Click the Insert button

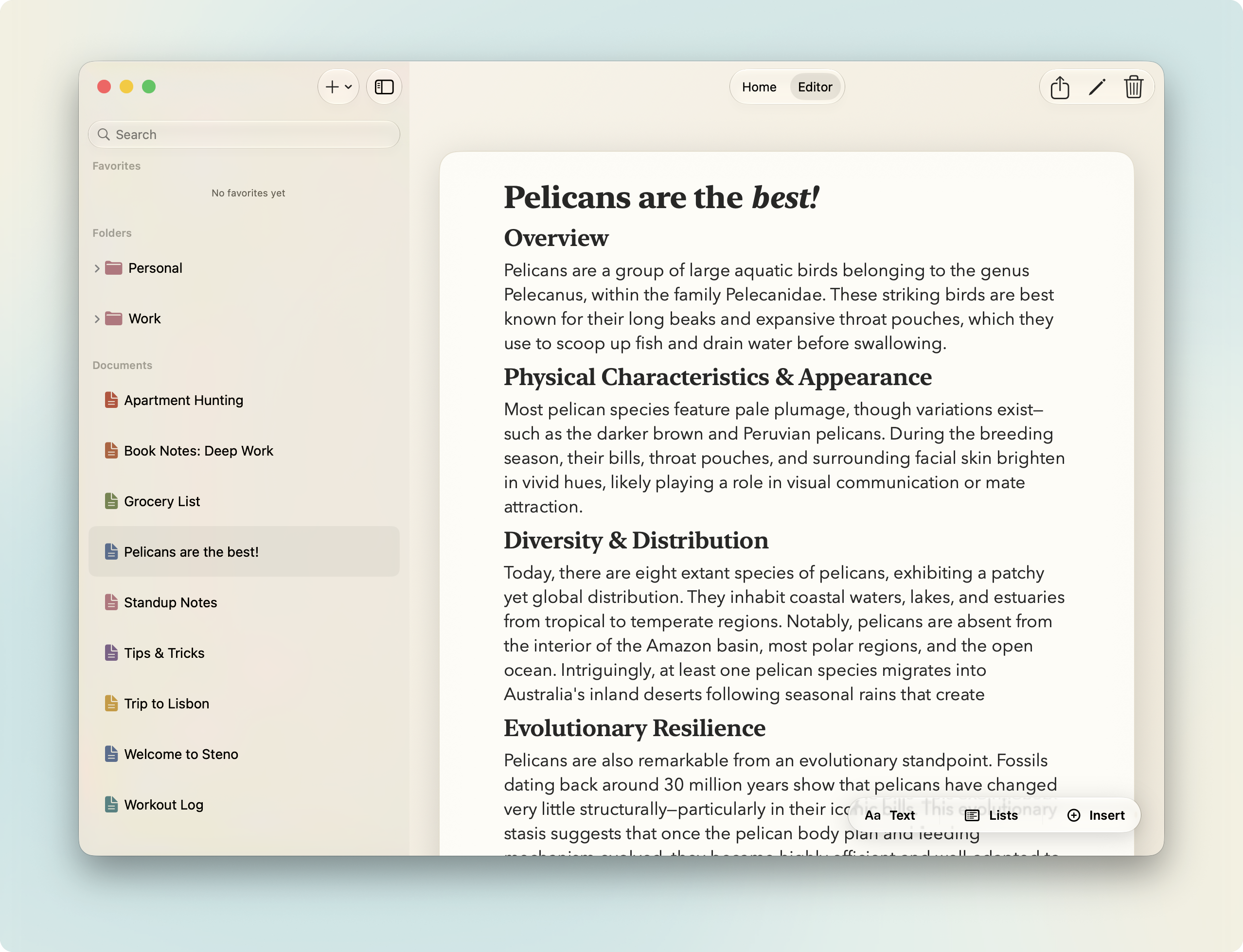(1096, 815)
